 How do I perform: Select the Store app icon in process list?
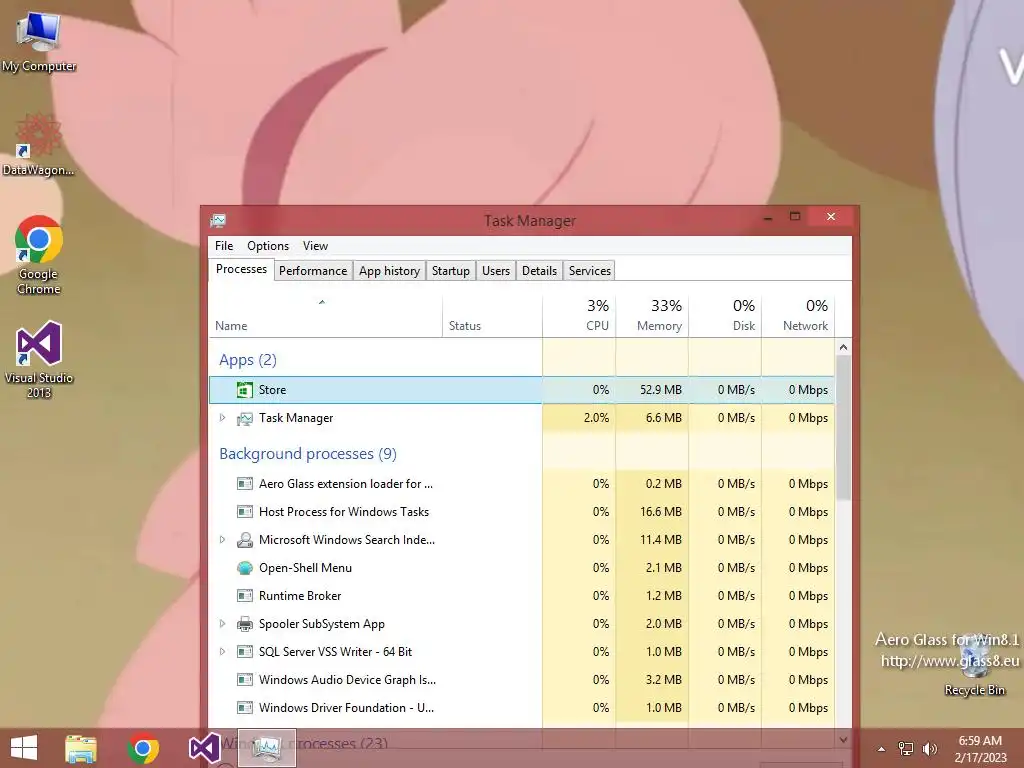[x=244, y=390]
